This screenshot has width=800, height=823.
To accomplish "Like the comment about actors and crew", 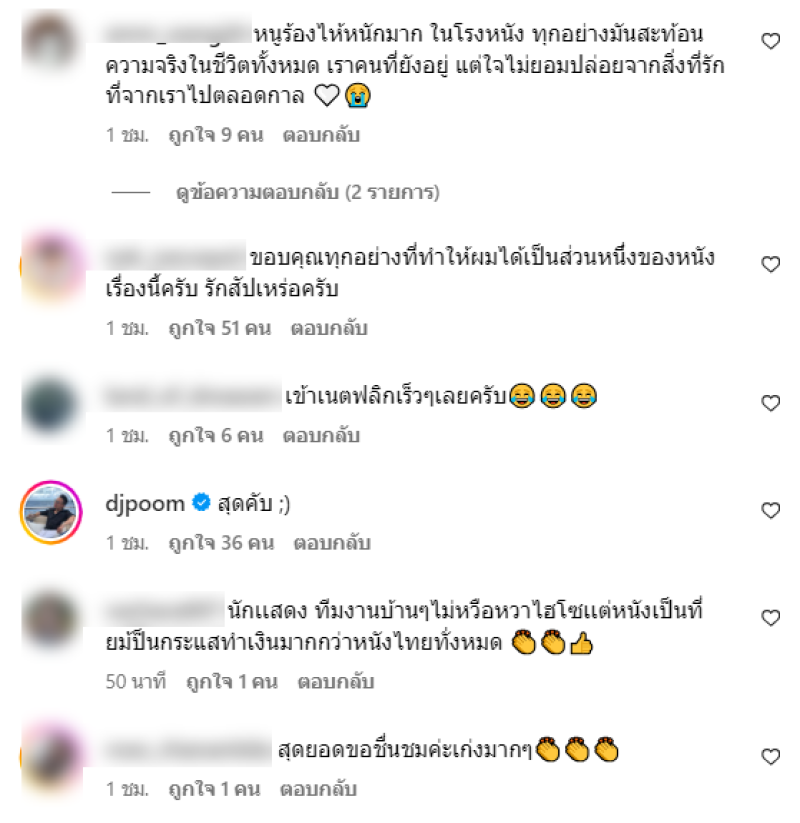I will (x=770, y=618).
